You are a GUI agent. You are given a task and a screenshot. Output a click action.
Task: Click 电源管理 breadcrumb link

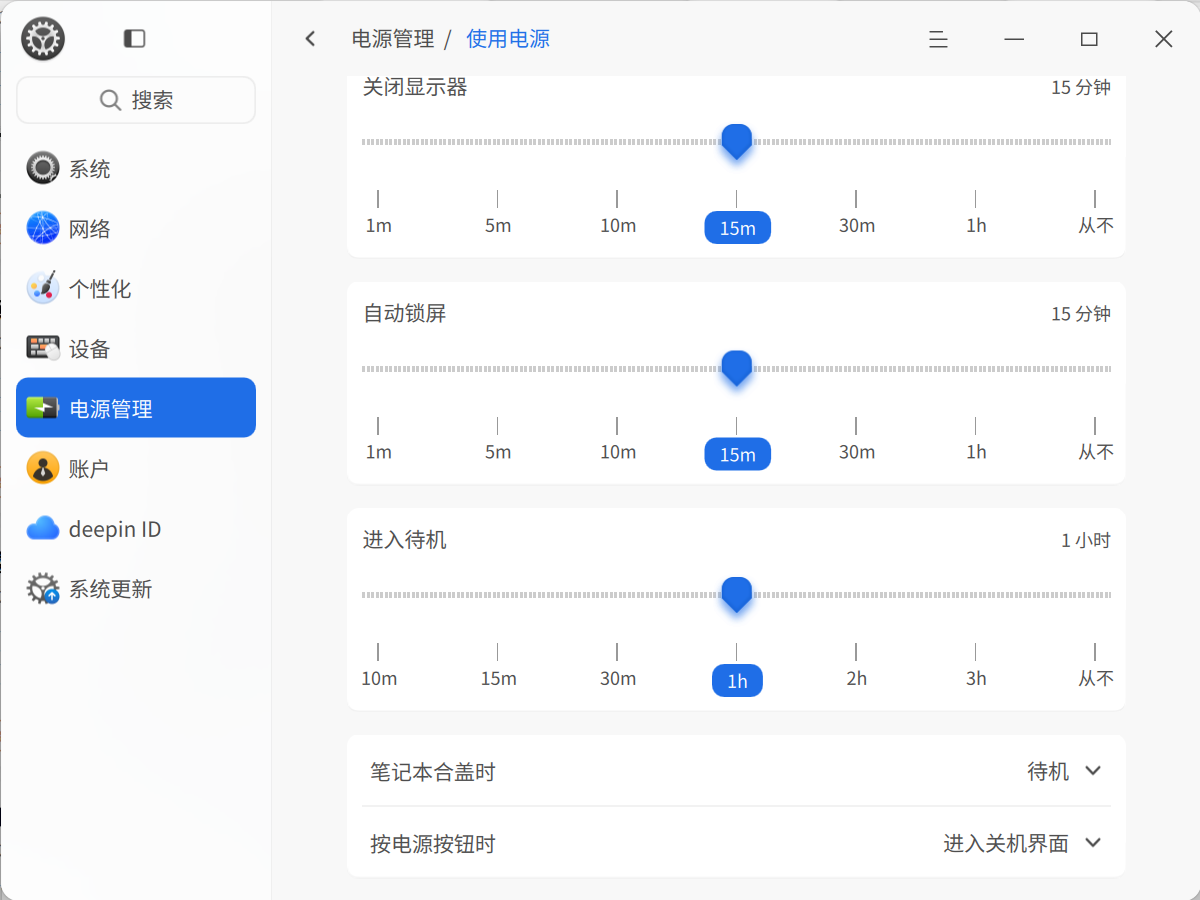tap(393, 39)
